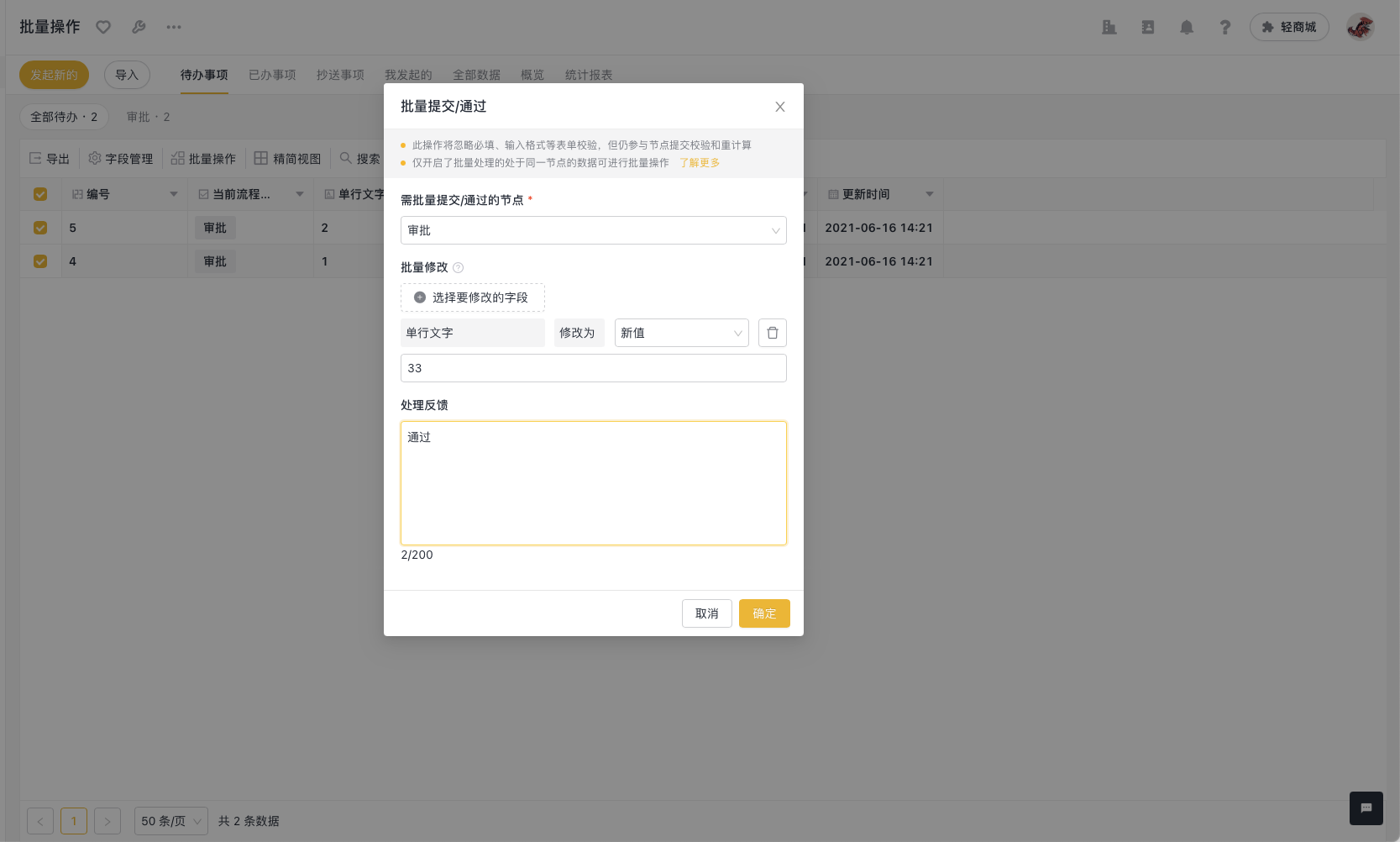Screen dimensions: 1400x842
Task: Toggle the select-all header checkbox
Action: (x=40, y=194)
